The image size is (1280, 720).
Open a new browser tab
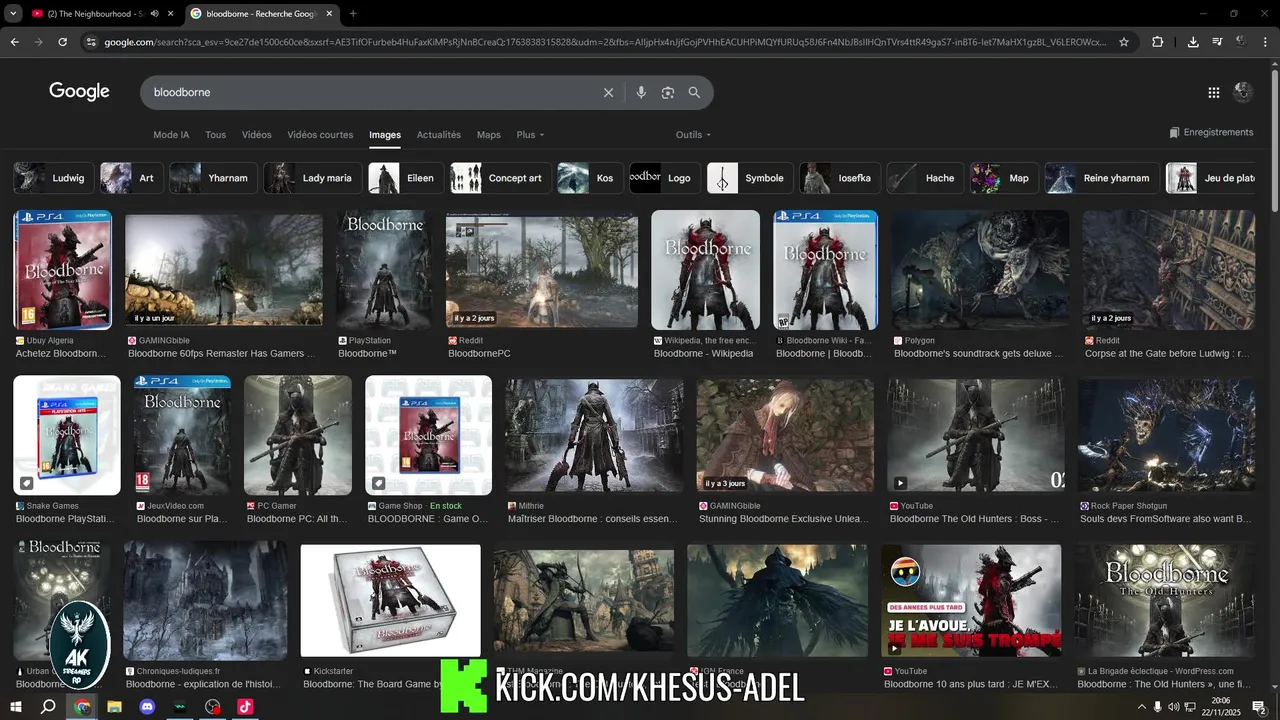353,14
